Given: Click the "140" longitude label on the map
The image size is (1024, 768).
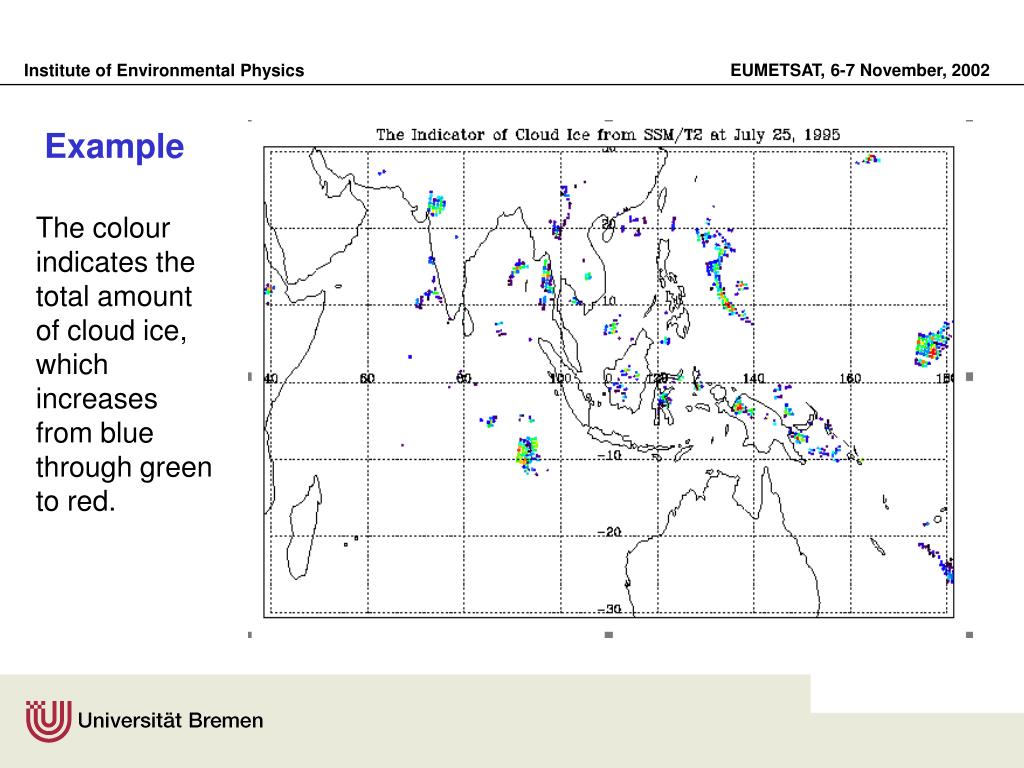Looking at the screenshot, I should click(754, 378).
